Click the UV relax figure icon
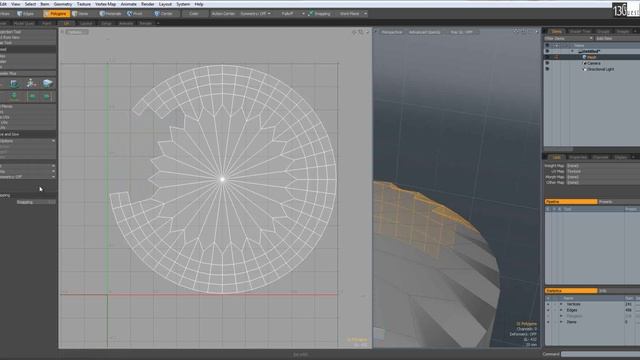Image resolution: width=640 pixels, height=360 pixels. click(31, 84)
